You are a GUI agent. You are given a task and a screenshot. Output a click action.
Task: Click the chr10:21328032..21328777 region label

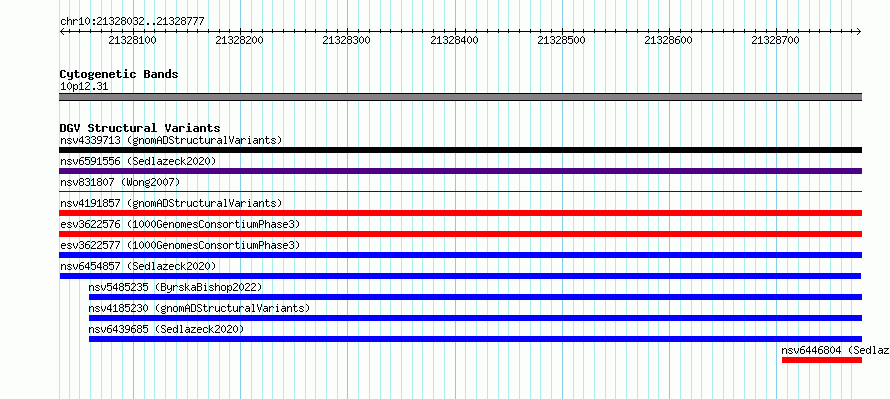(x=132, y=22)
